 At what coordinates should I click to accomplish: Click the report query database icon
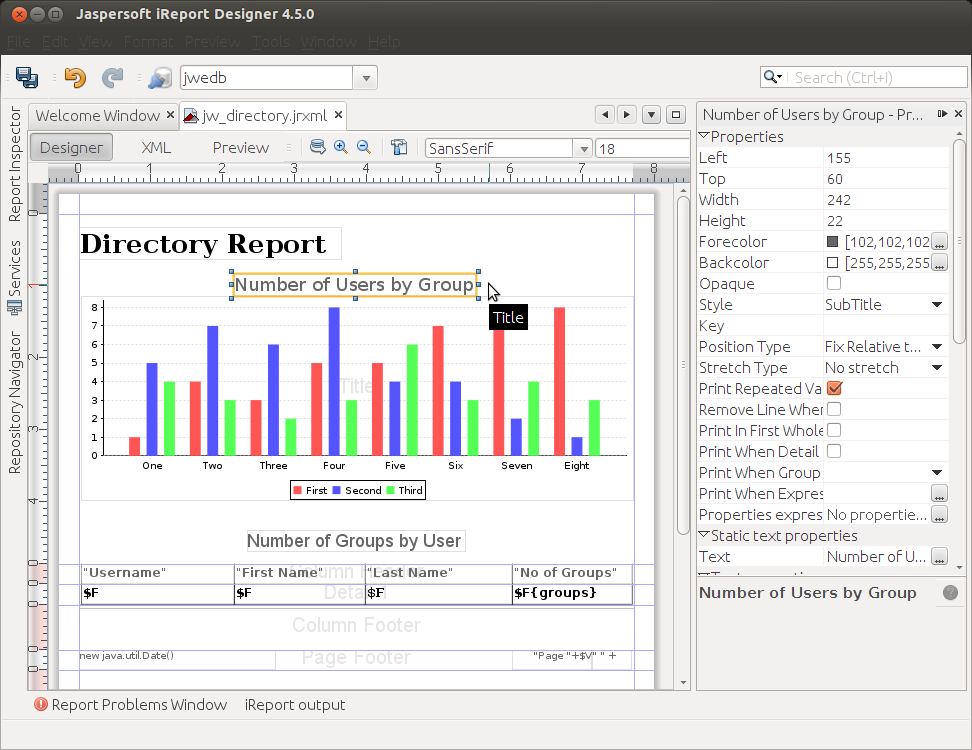click(x=317, y=147)
